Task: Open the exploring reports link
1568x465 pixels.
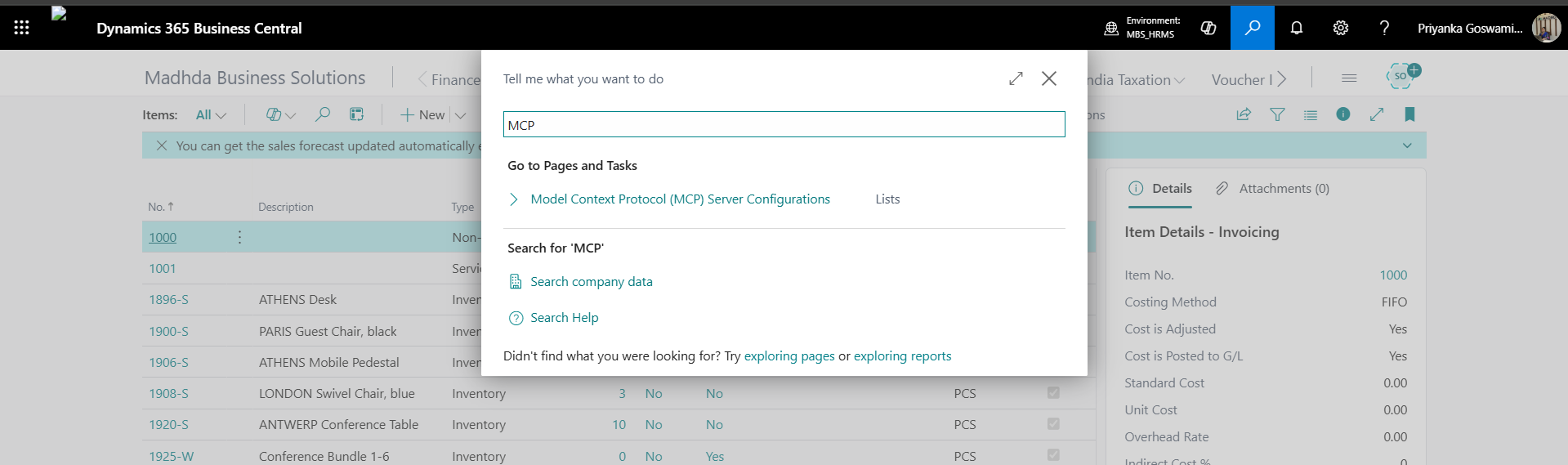Action: coord(903,356)
